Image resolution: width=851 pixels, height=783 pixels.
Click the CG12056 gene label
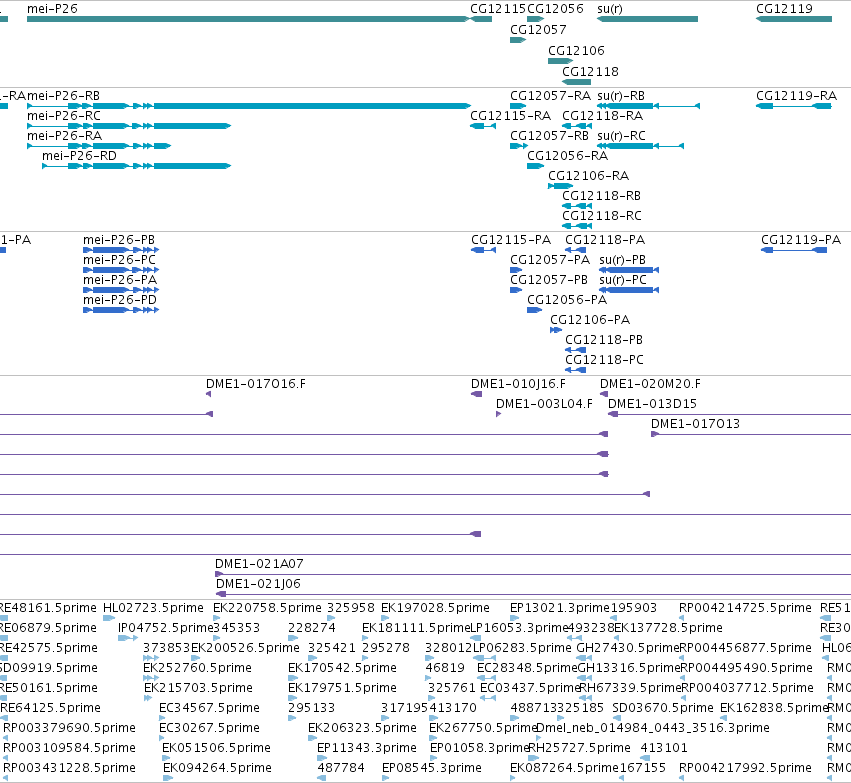[x=555, y=9]
